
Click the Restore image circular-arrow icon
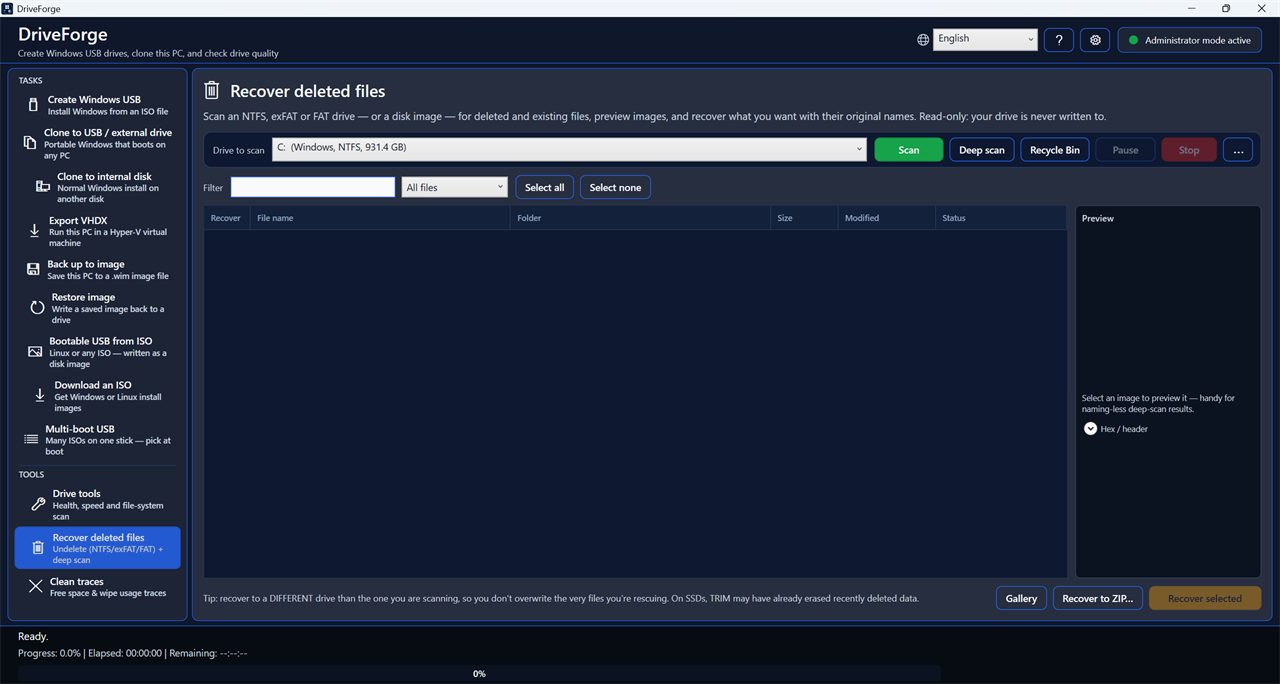click(38, 308)
